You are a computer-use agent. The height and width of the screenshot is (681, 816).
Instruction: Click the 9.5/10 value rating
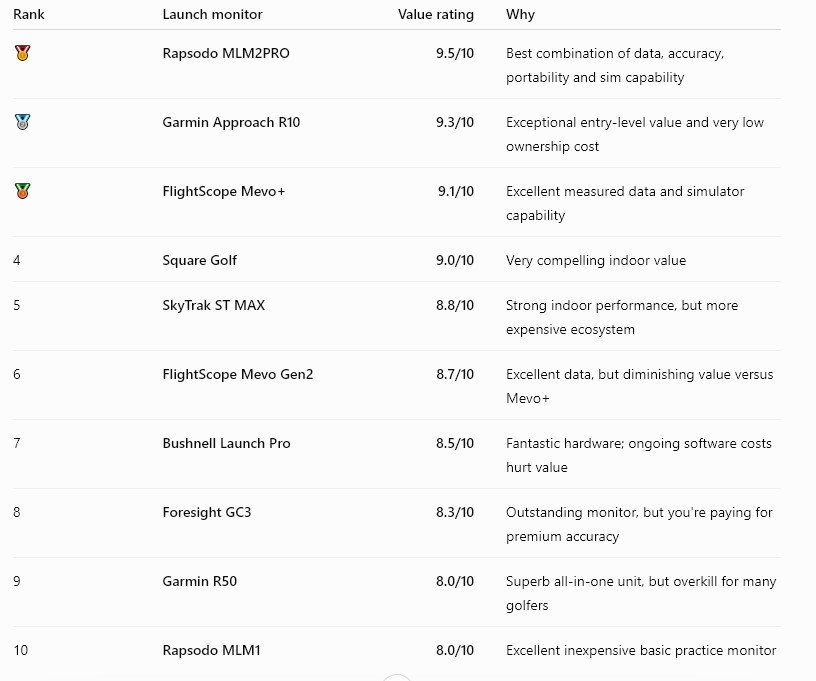coord(455,53)
